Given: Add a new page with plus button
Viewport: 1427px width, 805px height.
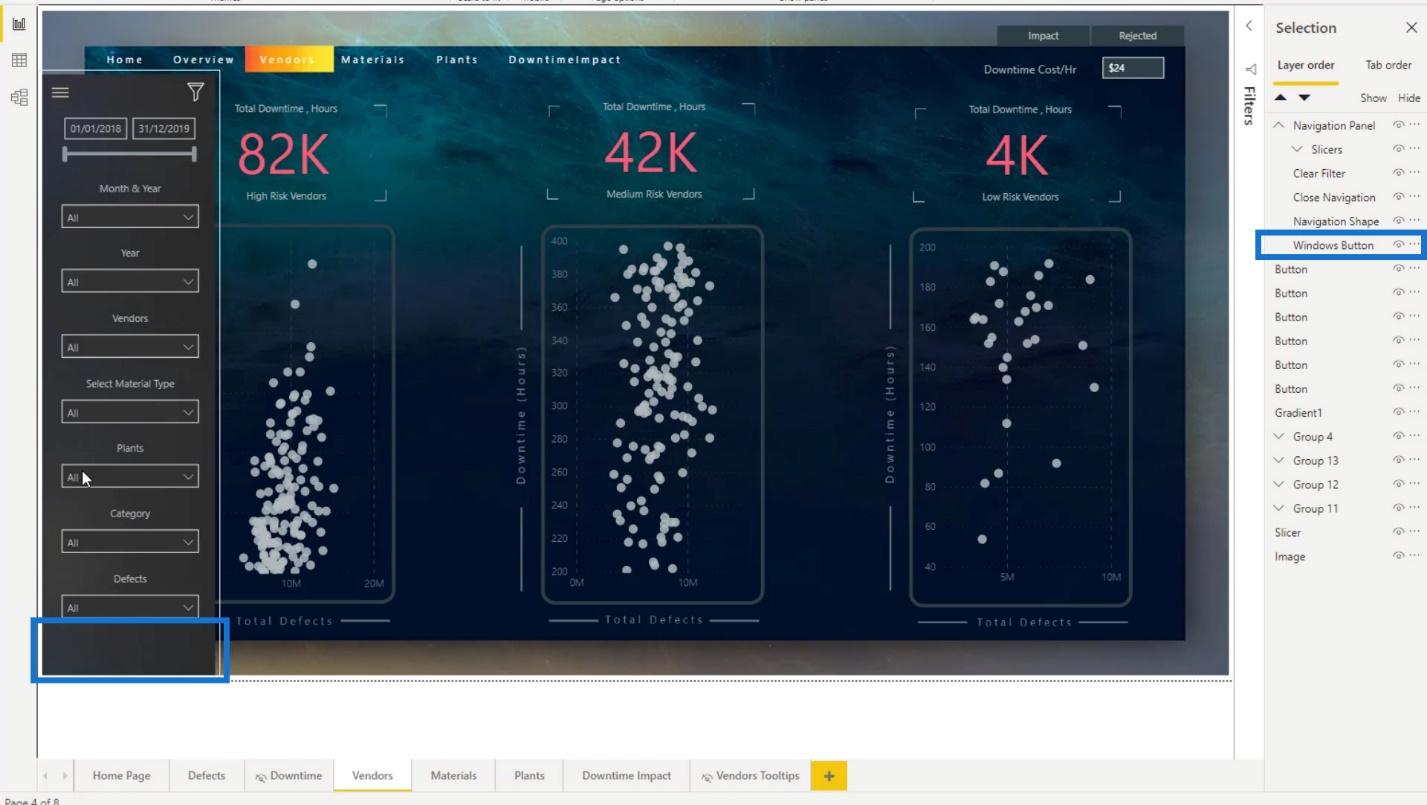Looking at the screenshot, I should 829,776.
